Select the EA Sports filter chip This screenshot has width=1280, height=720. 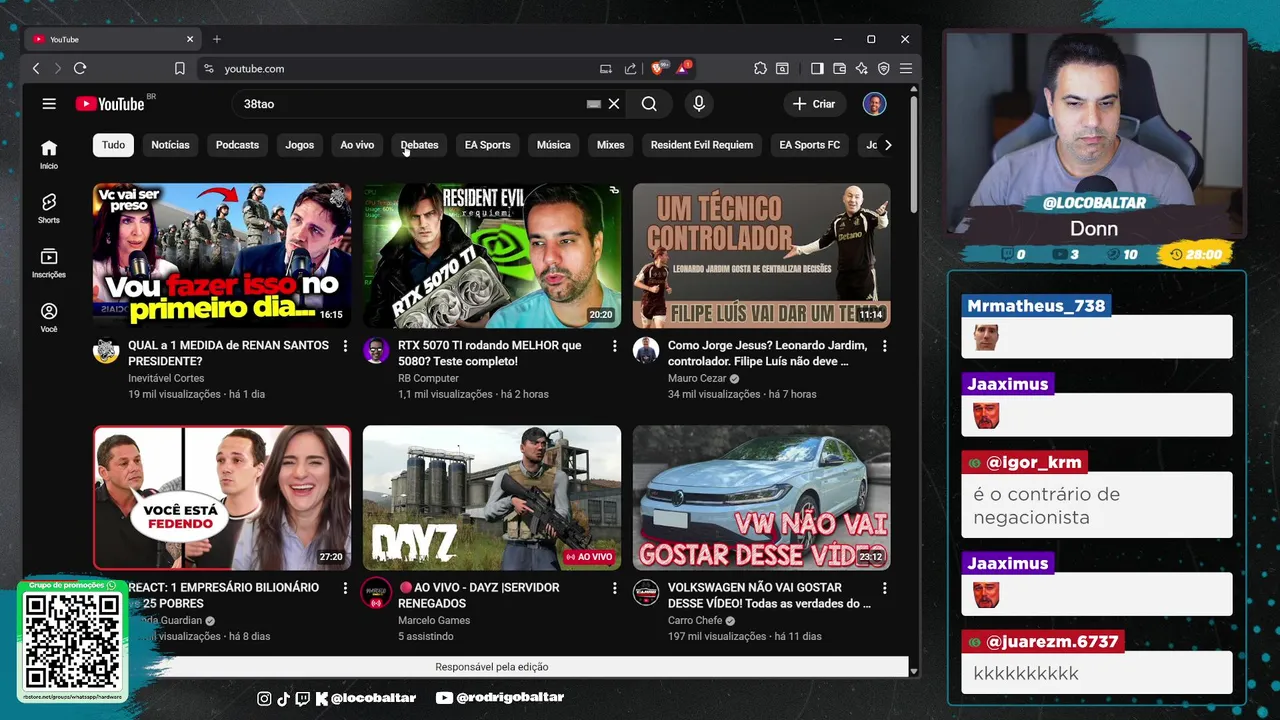coord(487,145)
